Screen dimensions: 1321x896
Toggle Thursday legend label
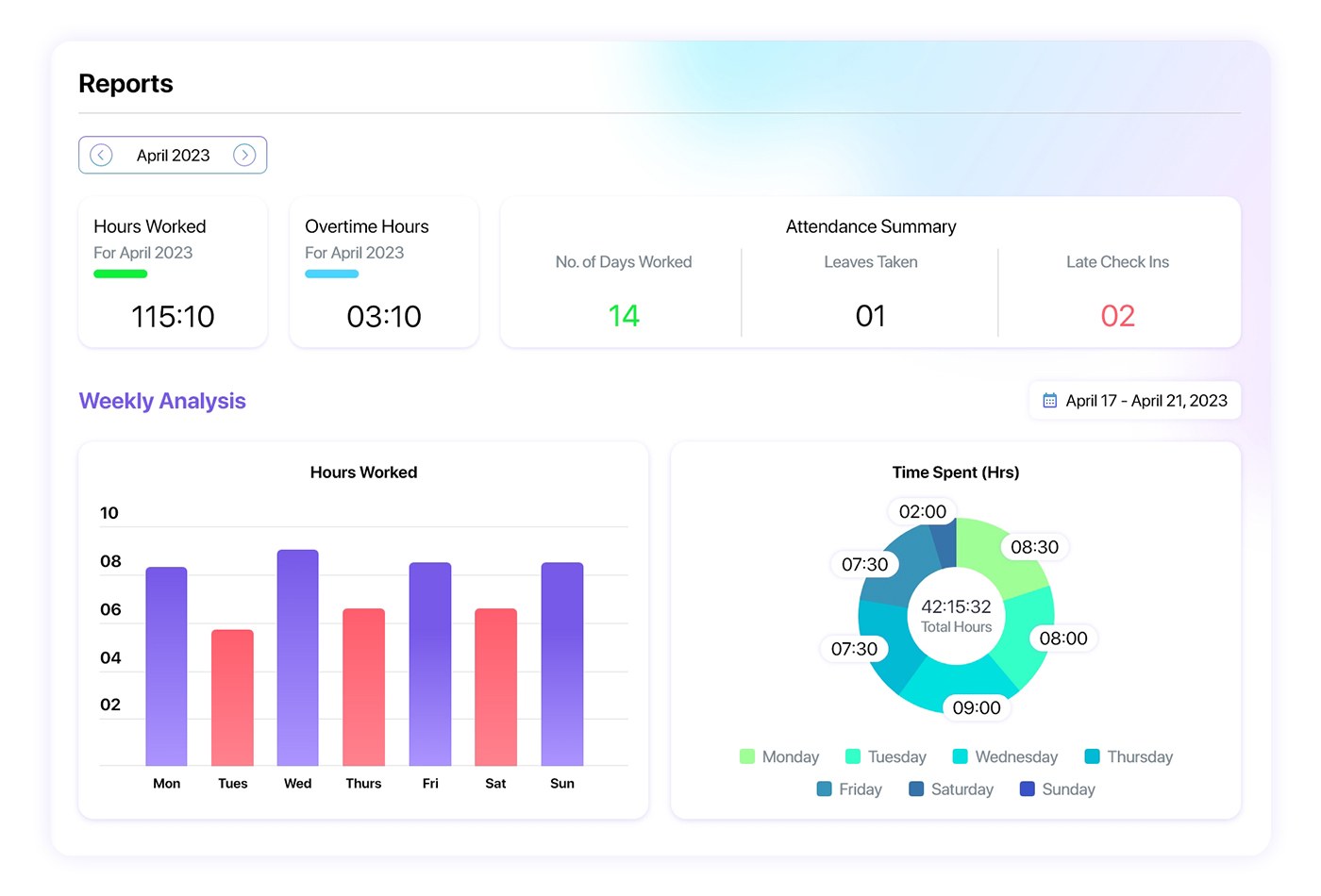tap(1140, 756)
